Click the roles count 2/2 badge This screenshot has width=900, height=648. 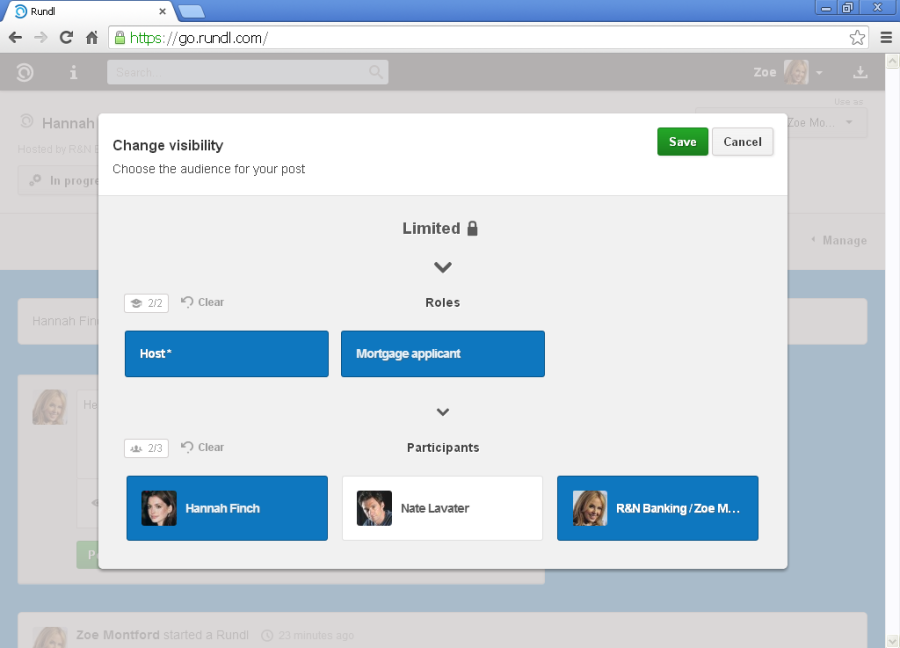click(x=146, y=303)
